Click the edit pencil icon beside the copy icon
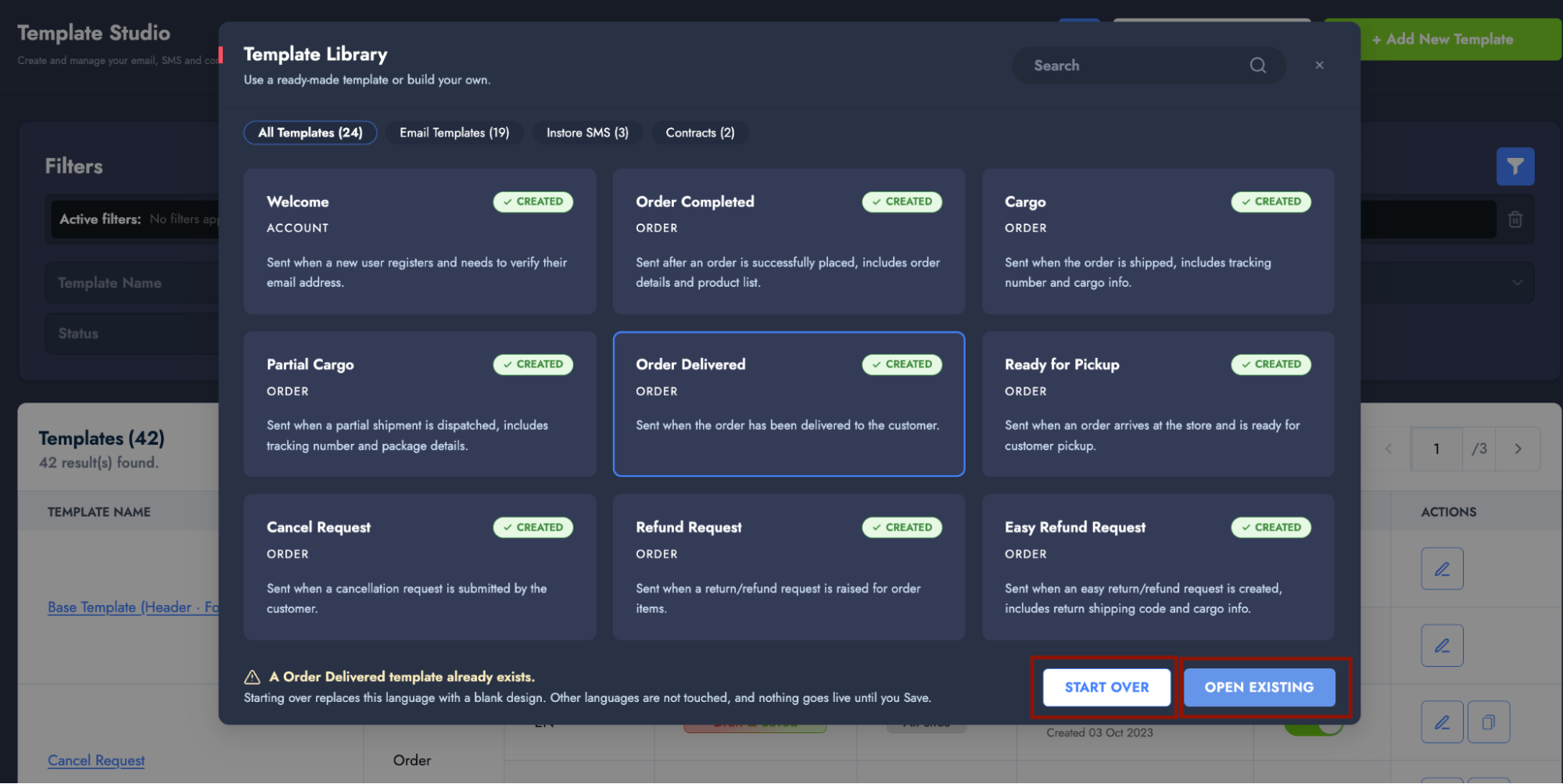1563x784 pixels. [1442, 722]
